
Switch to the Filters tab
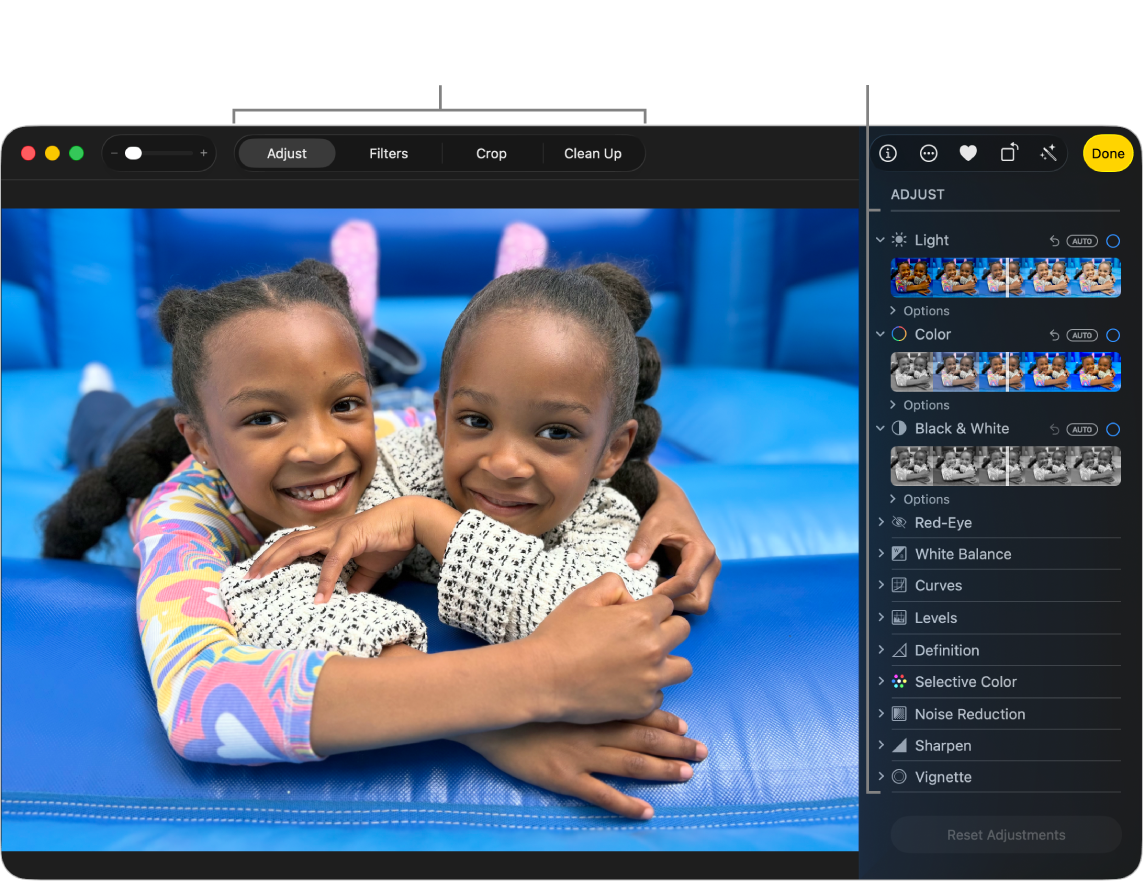point(388,153)
